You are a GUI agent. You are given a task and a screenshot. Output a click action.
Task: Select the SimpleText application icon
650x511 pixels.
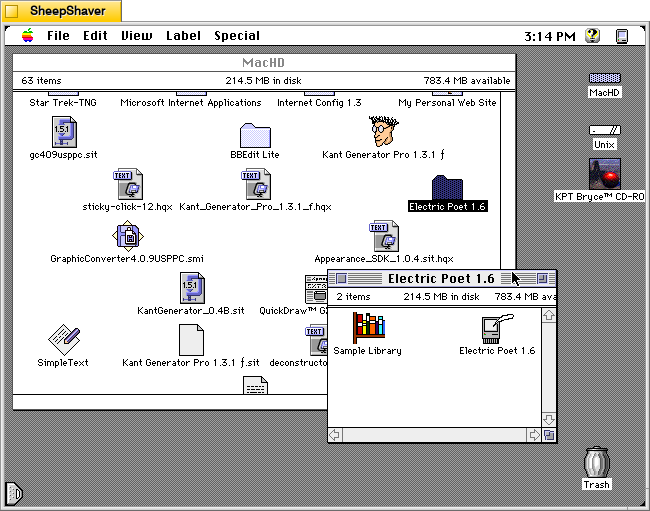[64, 340]
